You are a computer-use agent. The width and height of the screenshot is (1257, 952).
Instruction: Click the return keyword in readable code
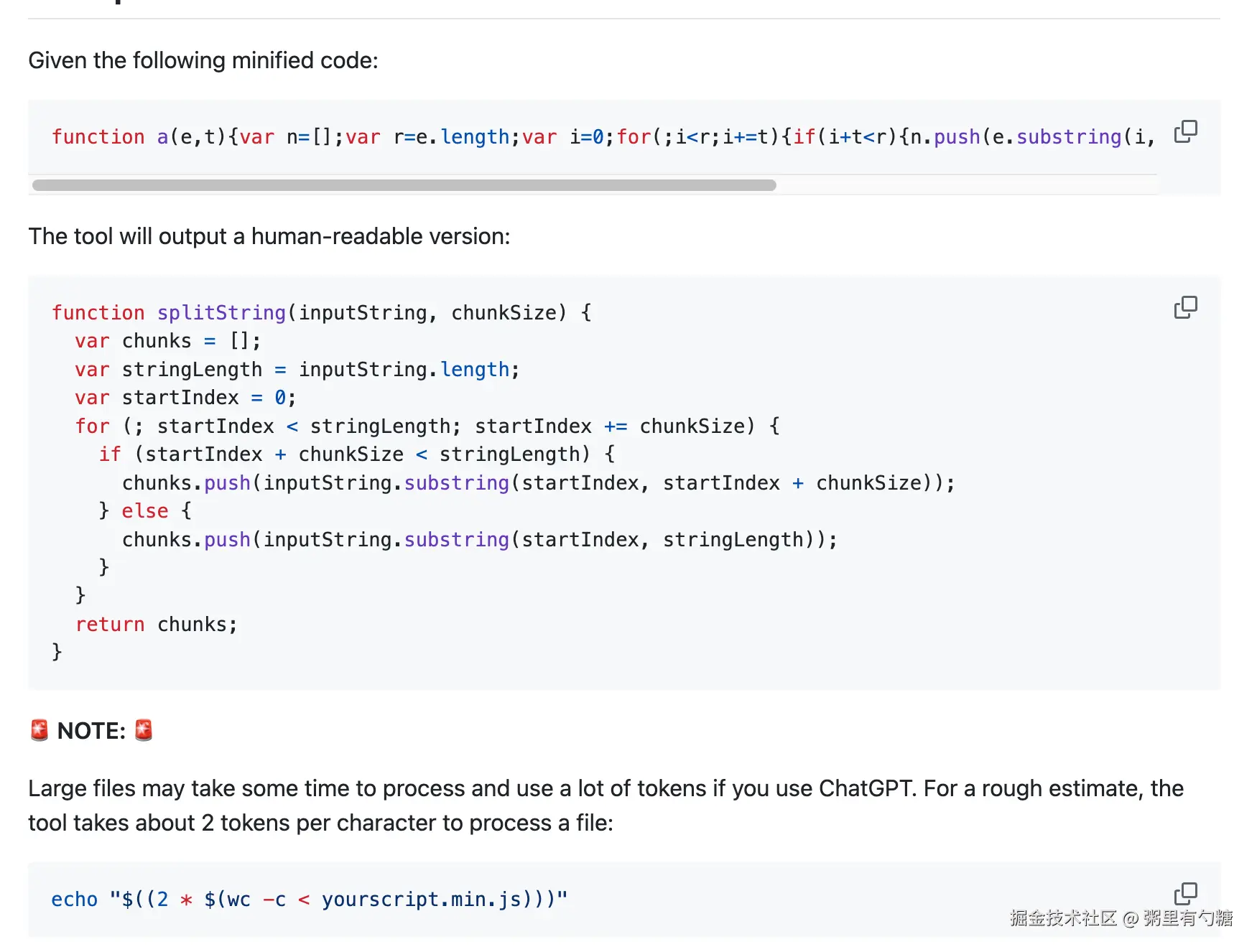[x=110, y=624]
